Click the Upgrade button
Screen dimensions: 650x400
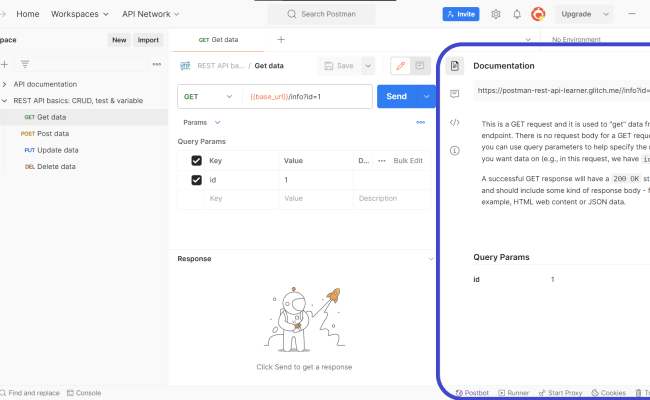[576, 14]
